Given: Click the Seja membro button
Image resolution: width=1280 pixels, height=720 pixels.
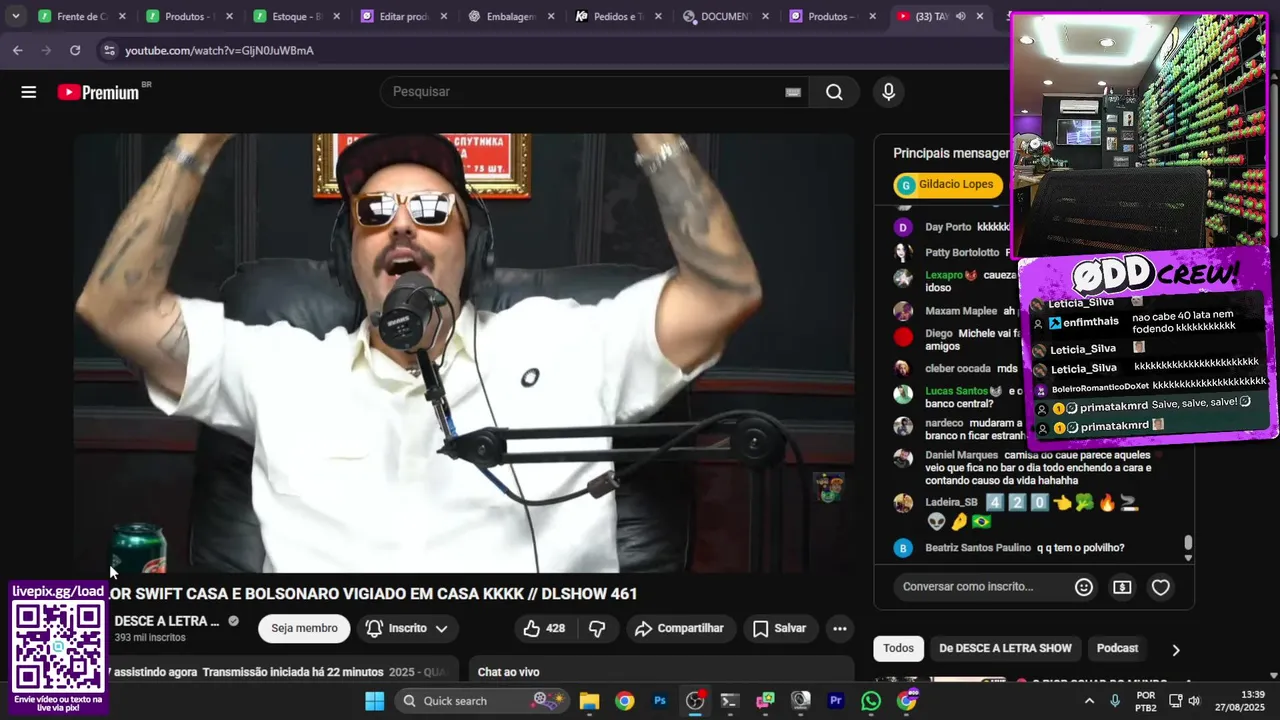Looking at the screenshot, I should click(304, 628).
